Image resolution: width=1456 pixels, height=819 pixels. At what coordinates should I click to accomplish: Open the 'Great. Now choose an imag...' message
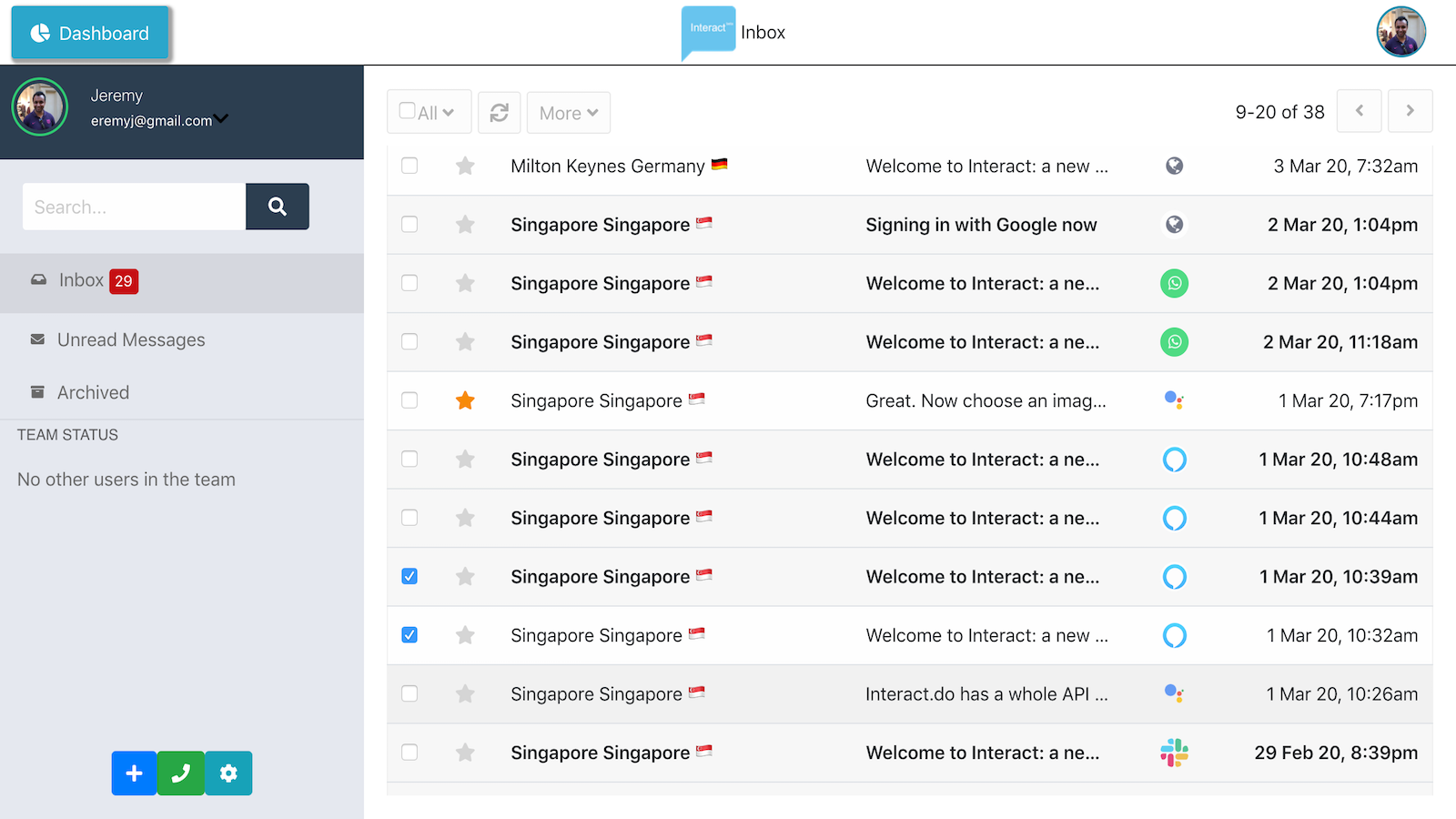986,400
